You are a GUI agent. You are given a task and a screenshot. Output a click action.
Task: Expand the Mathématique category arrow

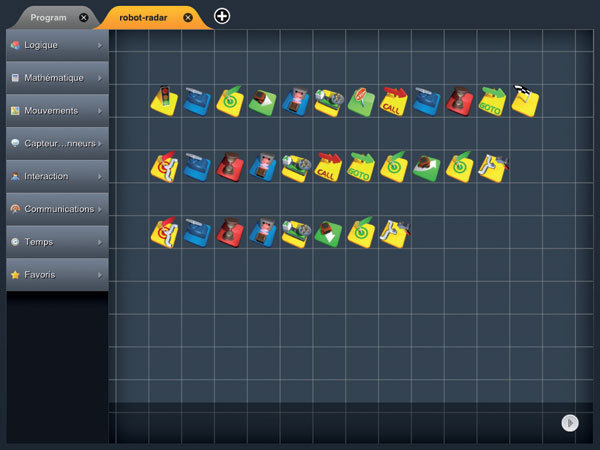99,78
